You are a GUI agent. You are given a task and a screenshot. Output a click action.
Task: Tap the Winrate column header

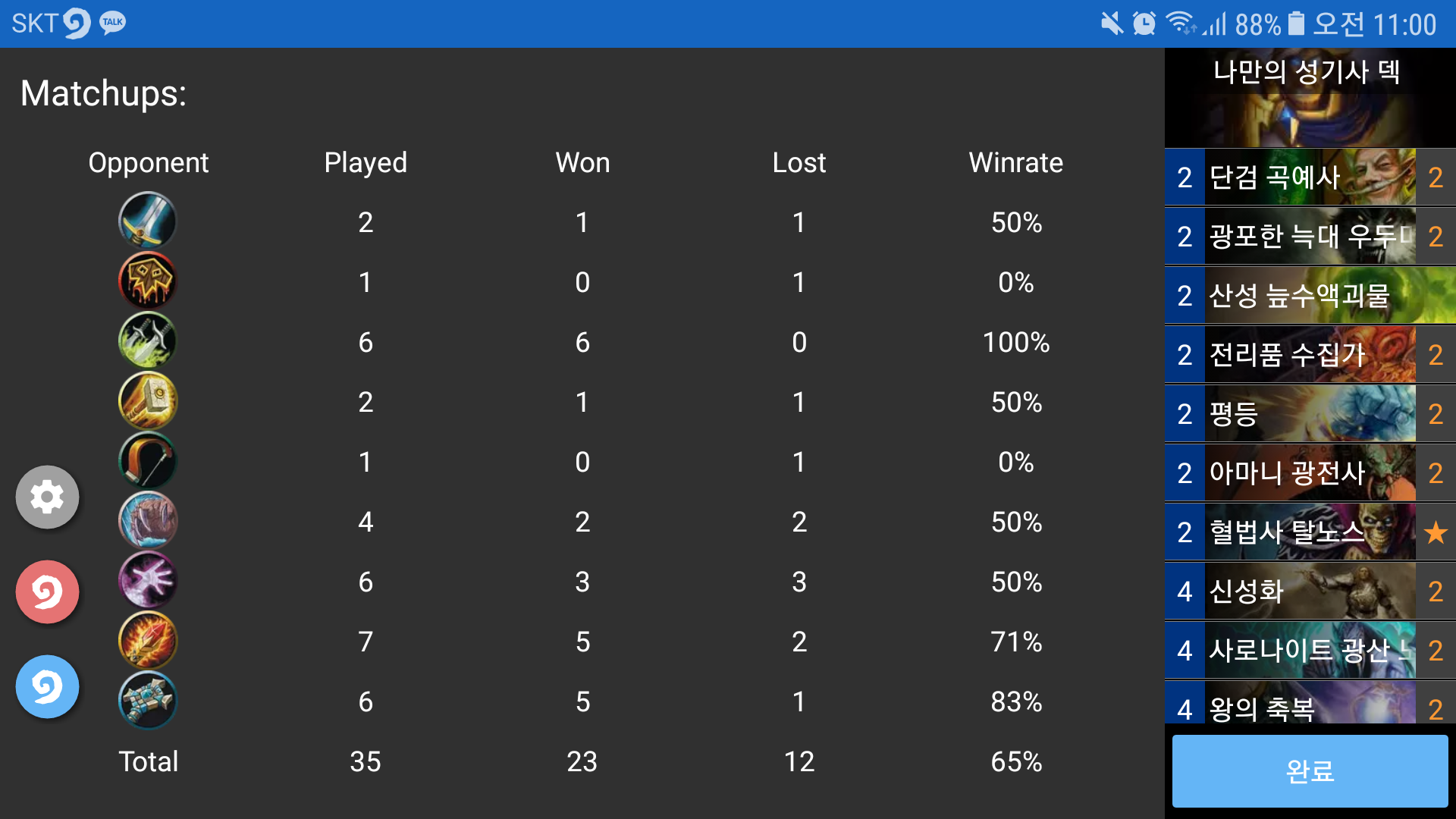pyautogui.click(x=1015, y=162)
